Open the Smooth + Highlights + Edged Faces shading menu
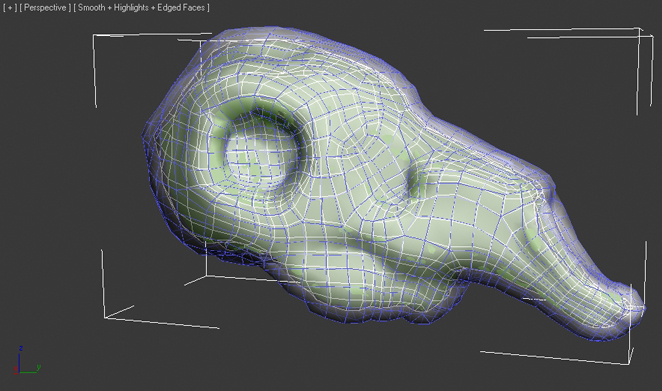This screenshot has height=391, width=662. coord(141,8)
